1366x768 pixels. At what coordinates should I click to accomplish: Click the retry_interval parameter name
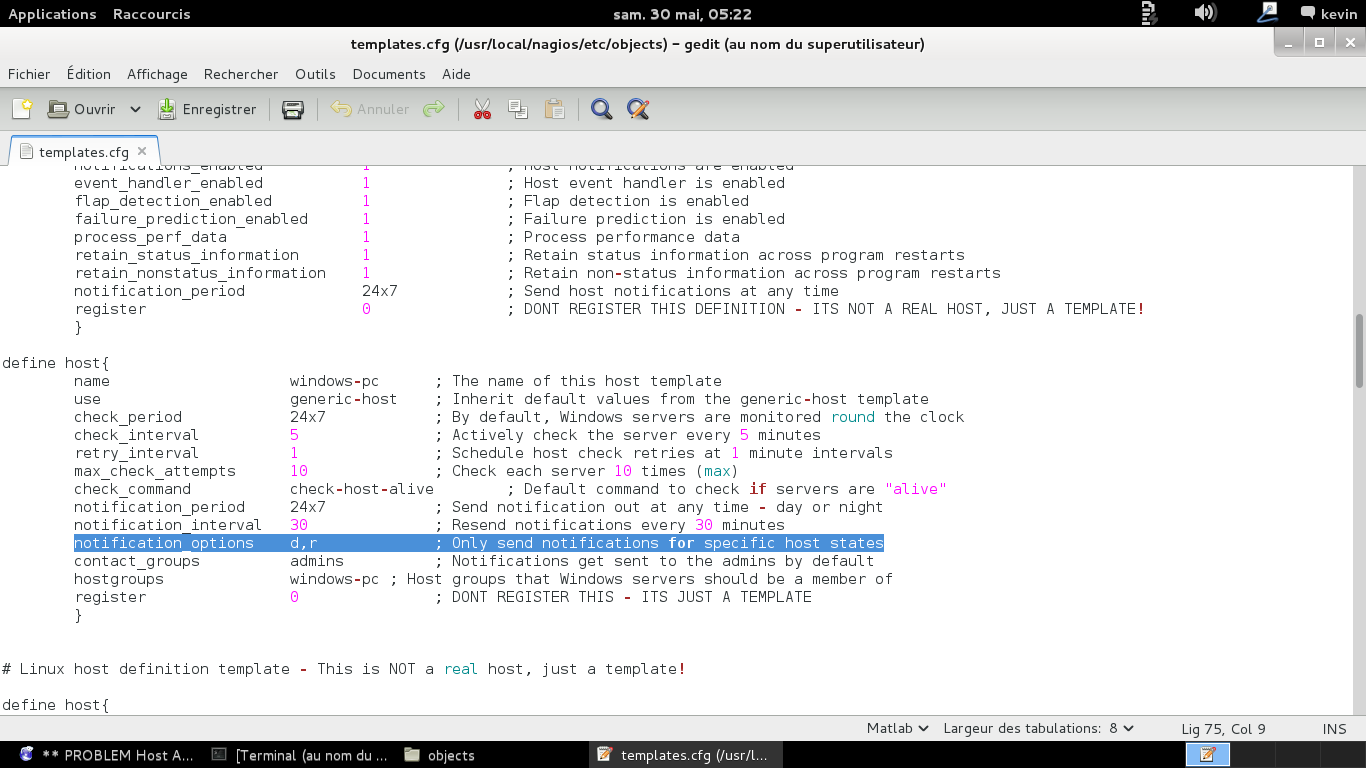coord(137,453)
